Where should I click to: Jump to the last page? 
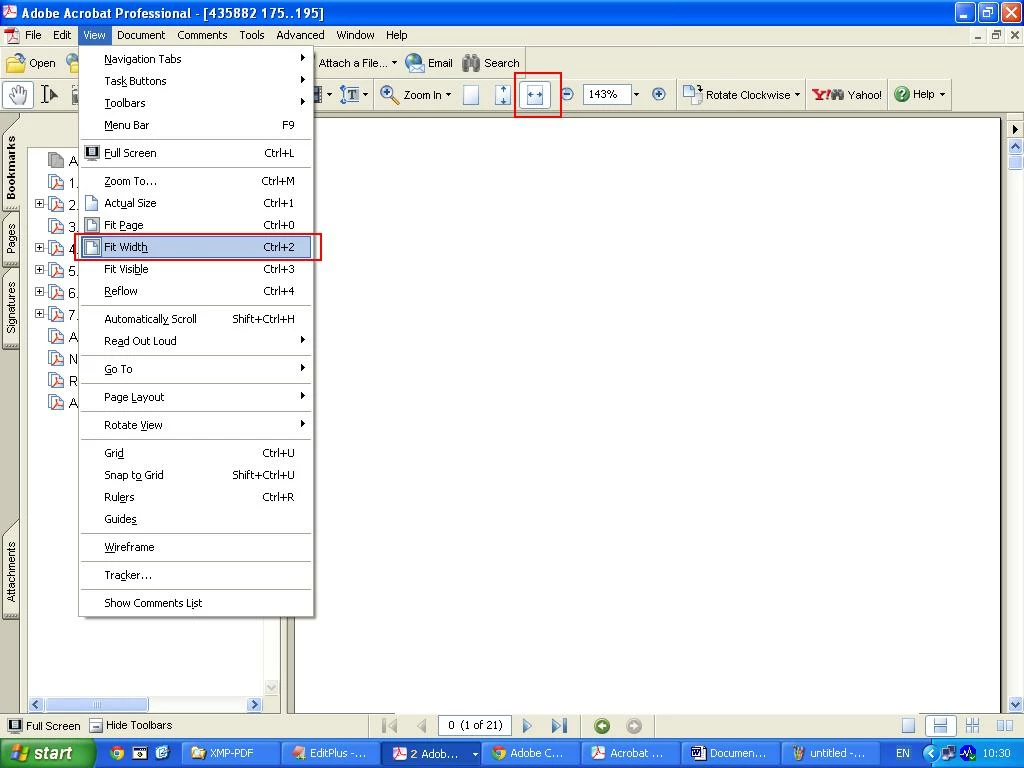[x=559, y=726]
